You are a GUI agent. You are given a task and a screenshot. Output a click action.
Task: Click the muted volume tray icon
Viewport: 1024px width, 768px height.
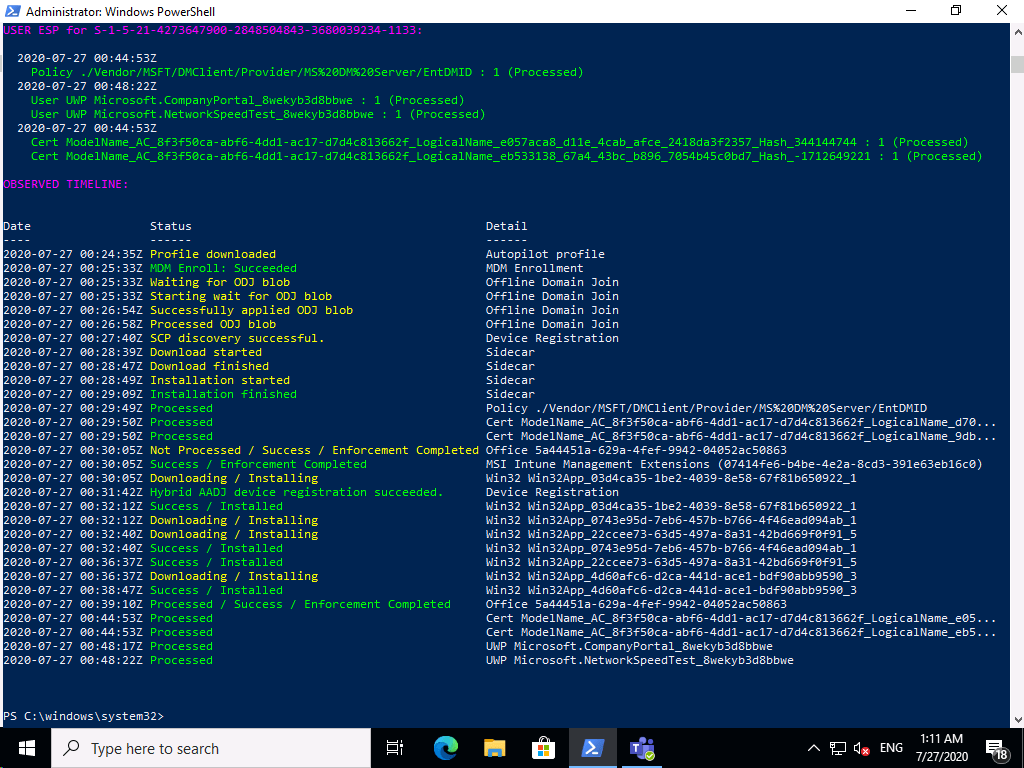point(861,748)
